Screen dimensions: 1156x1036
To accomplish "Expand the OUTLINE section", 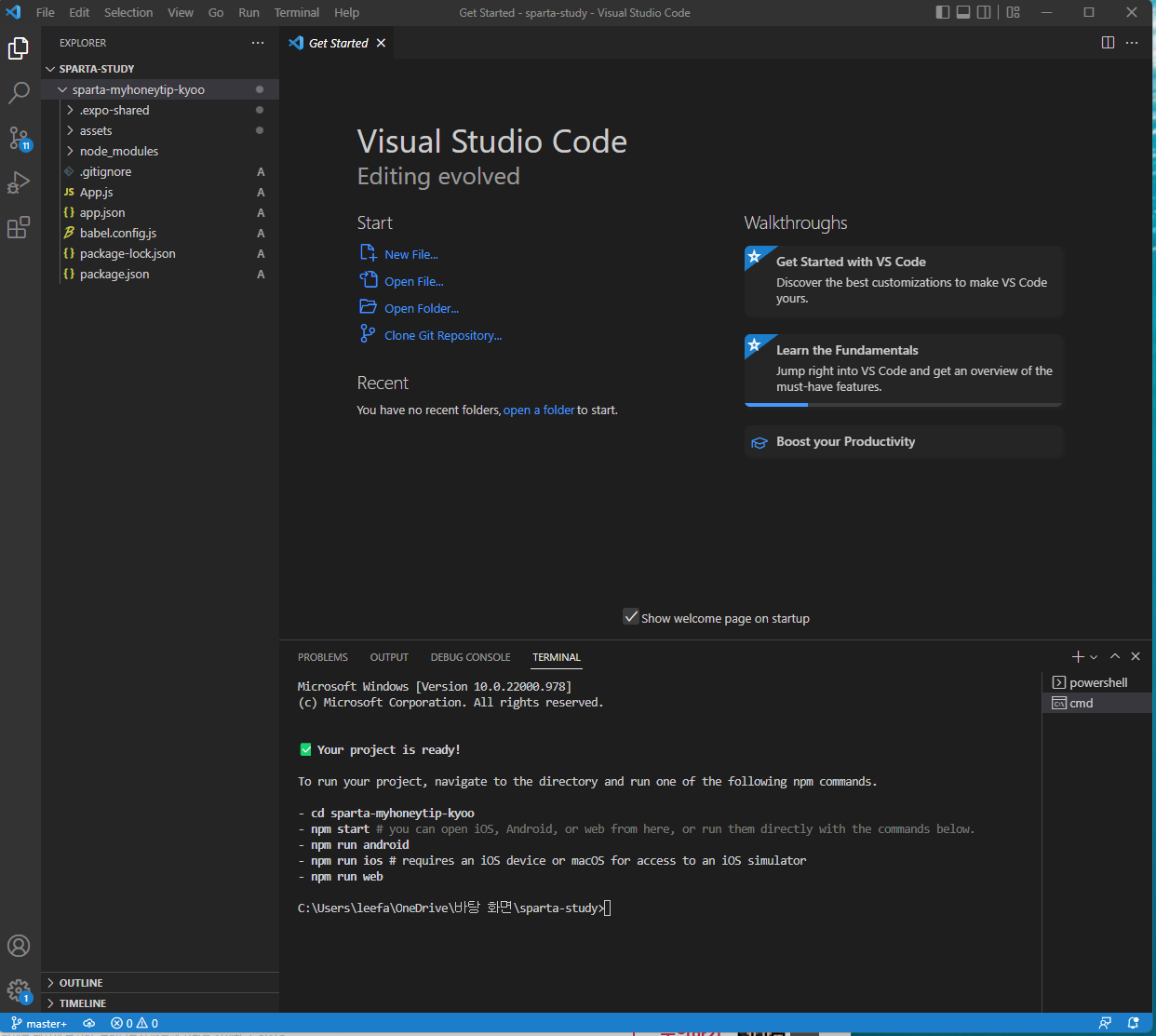I will click(160, 983).
